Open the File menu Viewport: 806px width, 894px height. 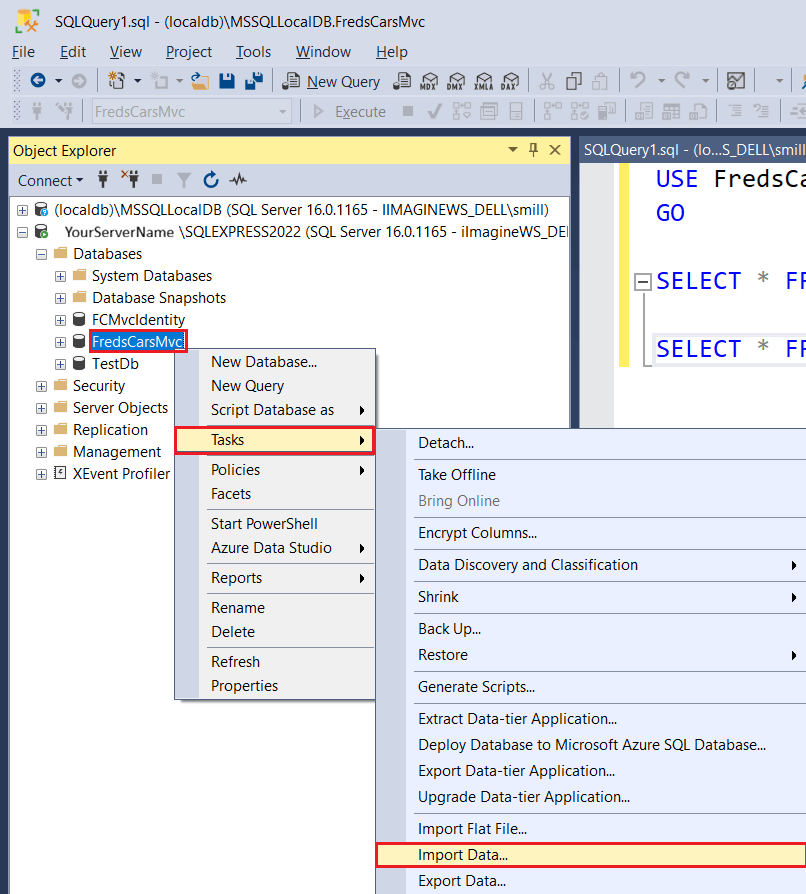click(23, 52)
